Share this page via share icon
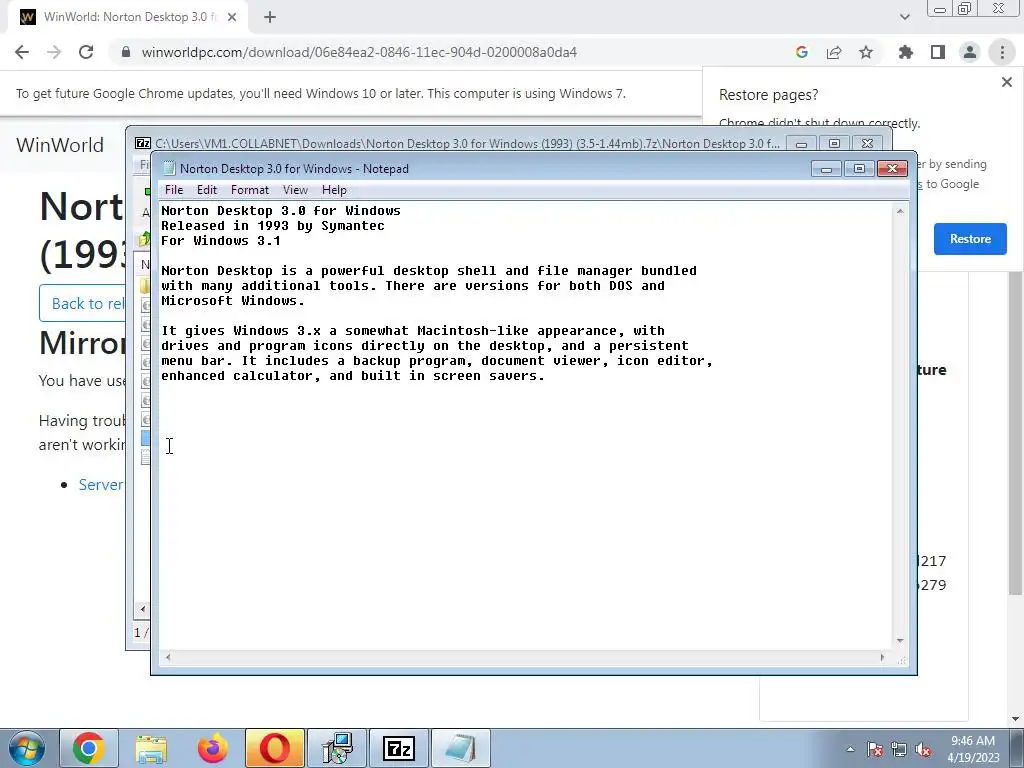This screenshot has height=768, width=1024. coord(834,52)
